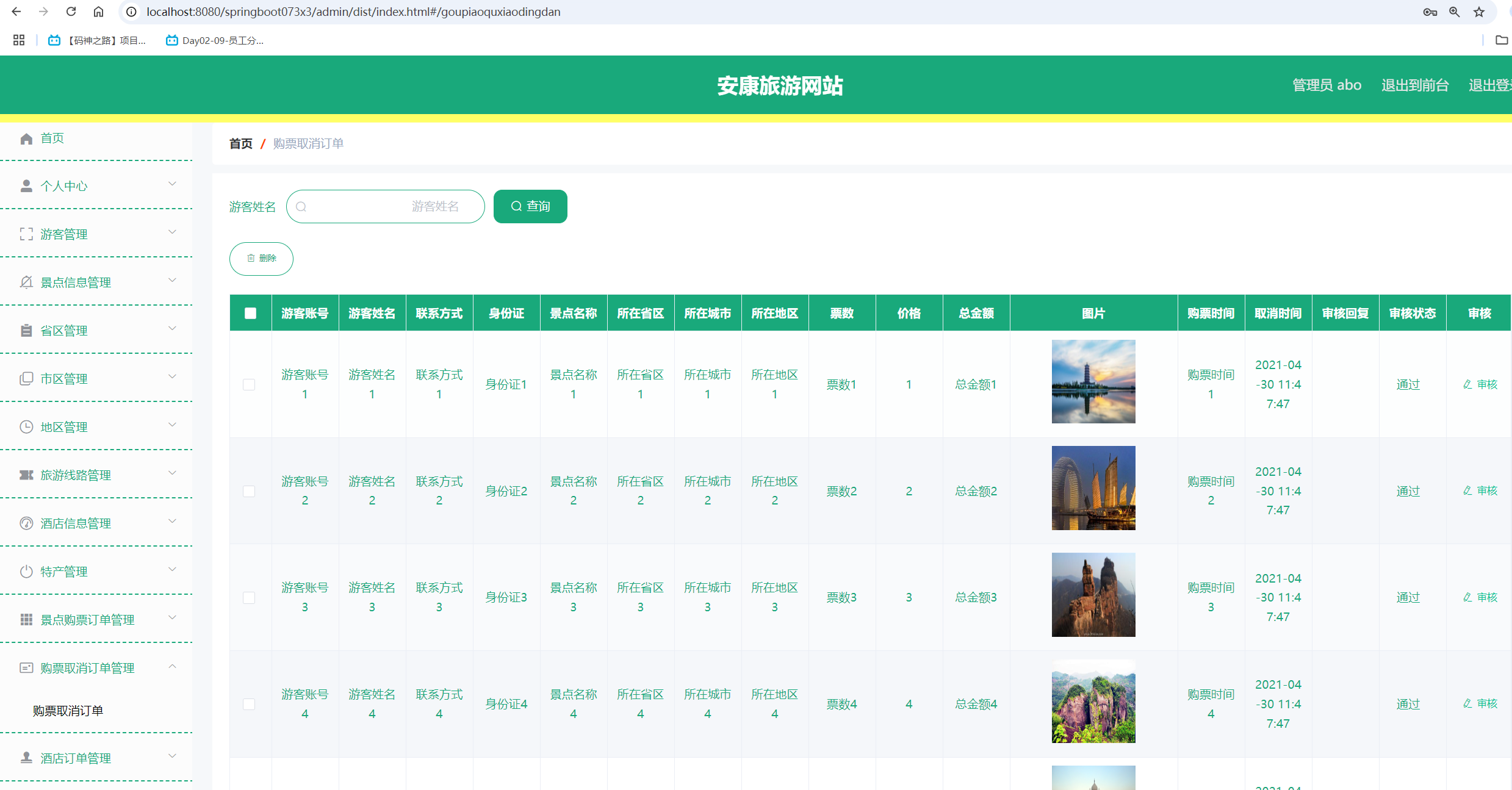Click the green 查询 search button
The width and height of the screenshot is (1512, 790).
click(530, 206)
